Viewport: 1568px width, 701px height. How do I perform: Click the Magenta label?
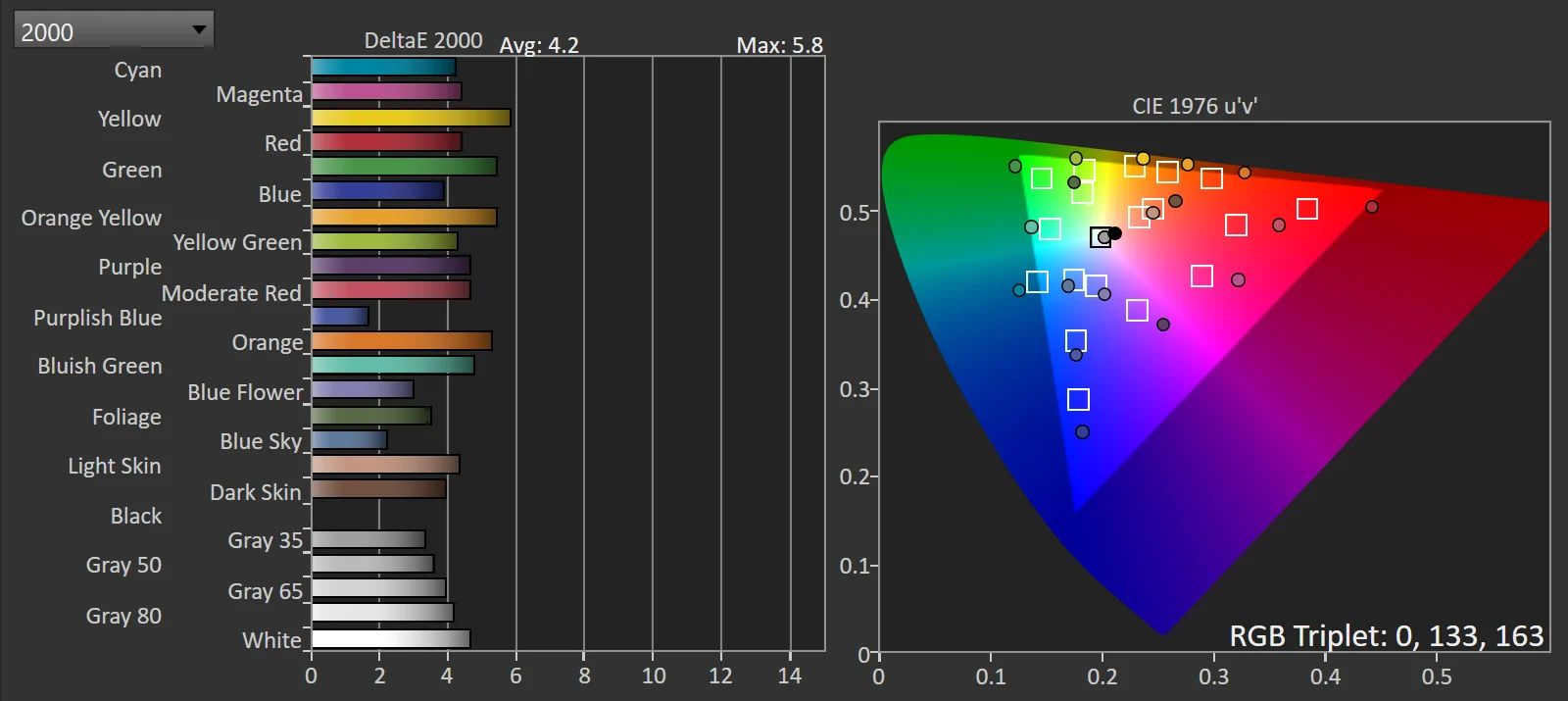point(260,94)
